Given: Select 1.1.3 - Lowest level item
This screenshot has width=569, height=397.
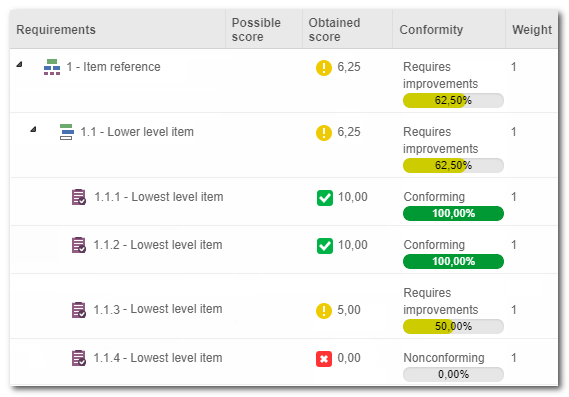Looking at the screenshot, I should [x=158, y=309].
